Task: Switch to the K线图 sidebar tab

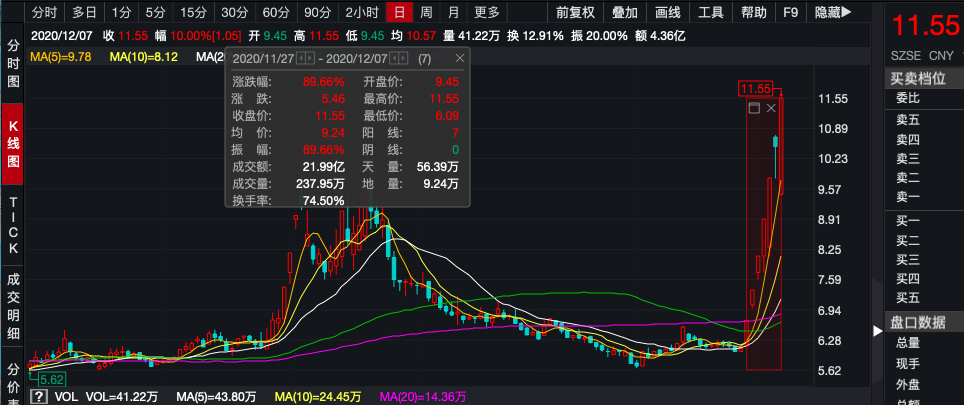Action: click(x=13, y=144)
